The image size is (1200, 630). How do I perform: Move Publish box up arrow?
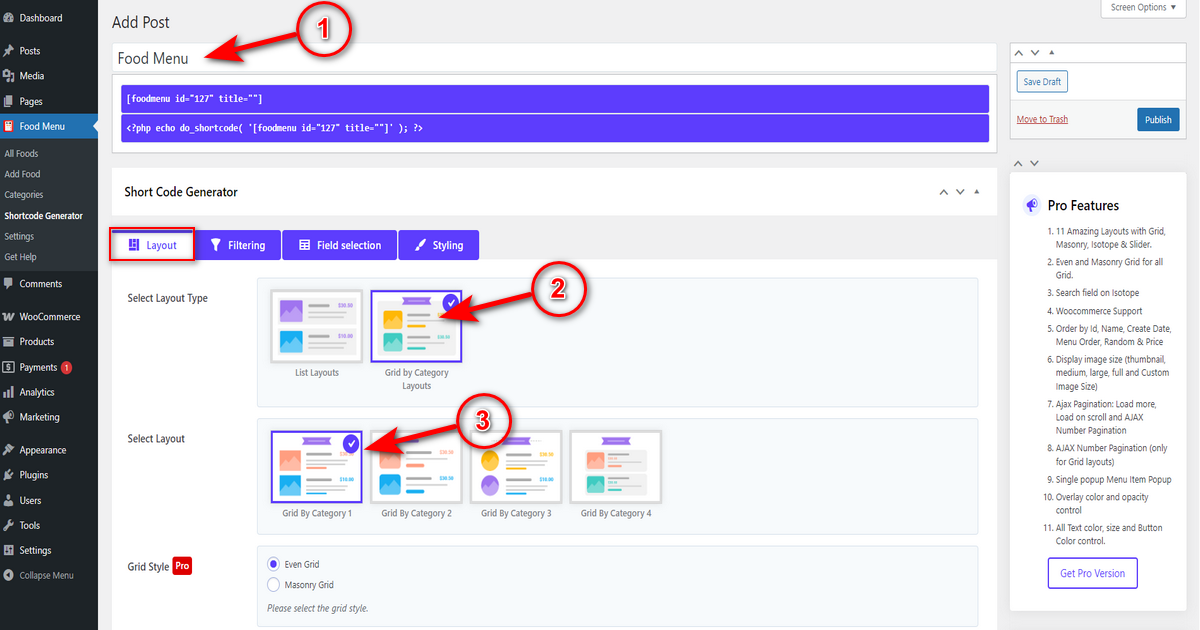pyautogui.click(x=1019, y=52)
